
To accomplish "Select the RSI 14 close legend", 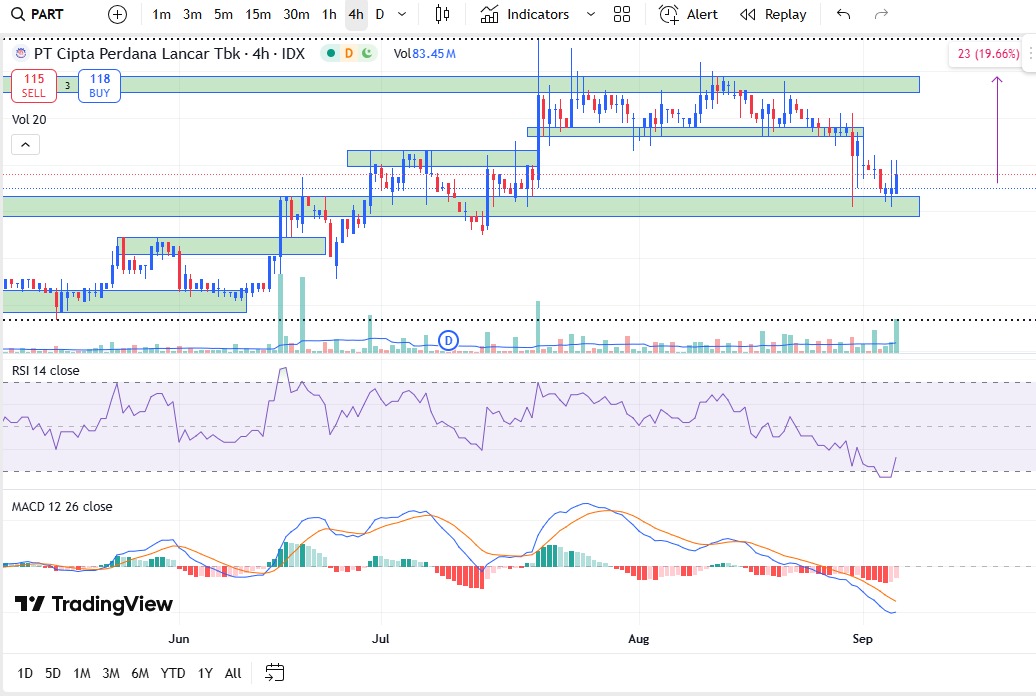I will tap(46, 371).
